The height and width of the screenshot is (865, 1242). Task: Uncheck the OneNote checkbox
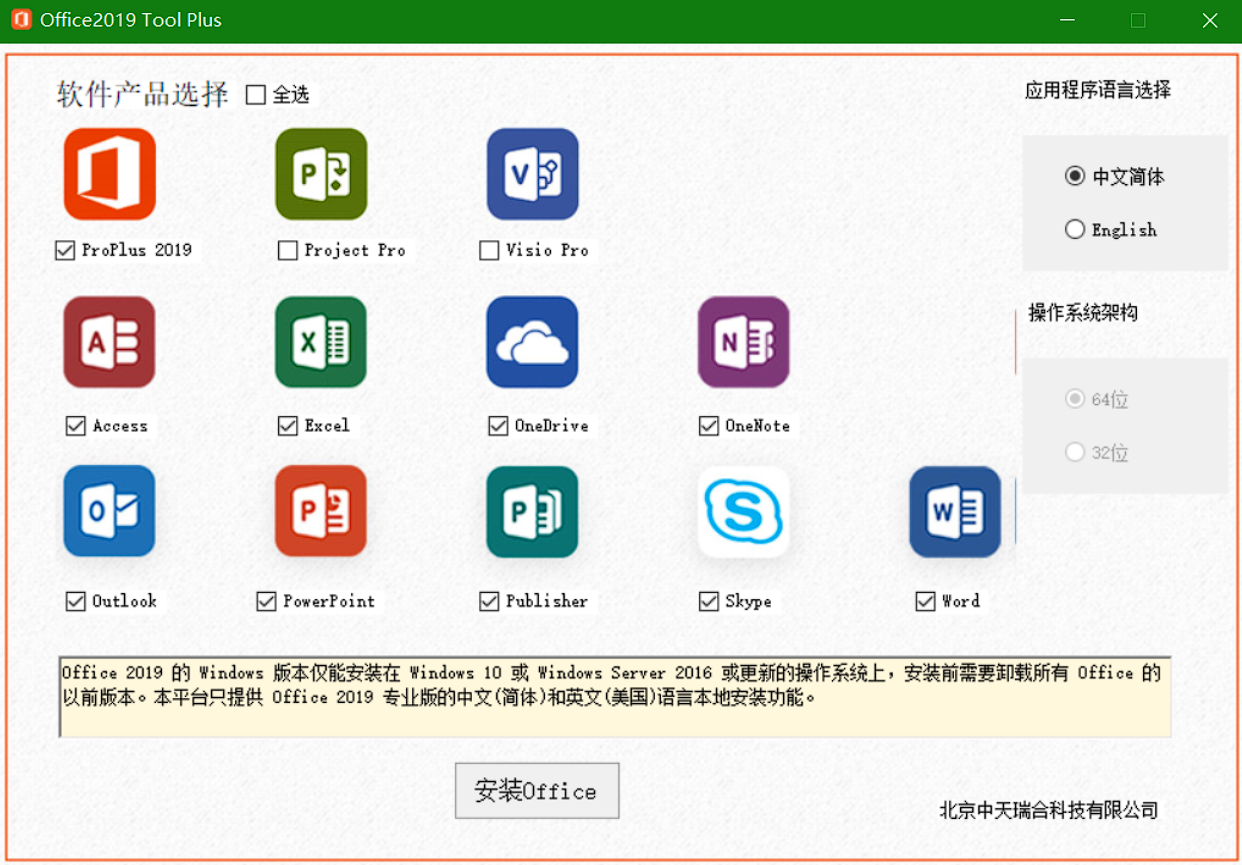[709, 426]
